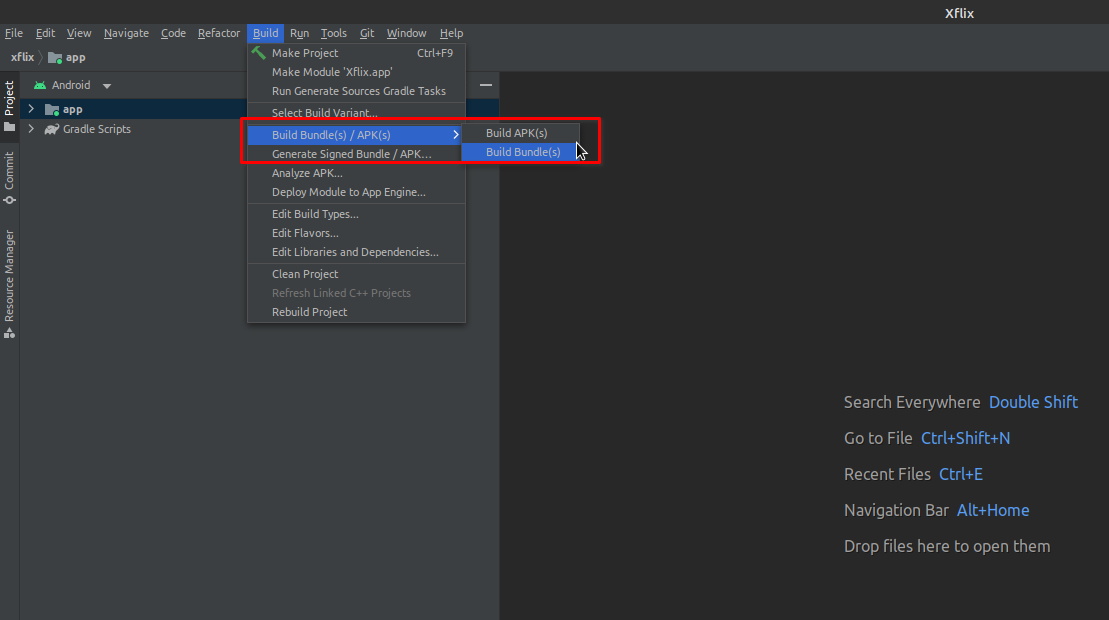Select Analyze APK...
This screenshot has height=620, width=1109.
(356, 173)
